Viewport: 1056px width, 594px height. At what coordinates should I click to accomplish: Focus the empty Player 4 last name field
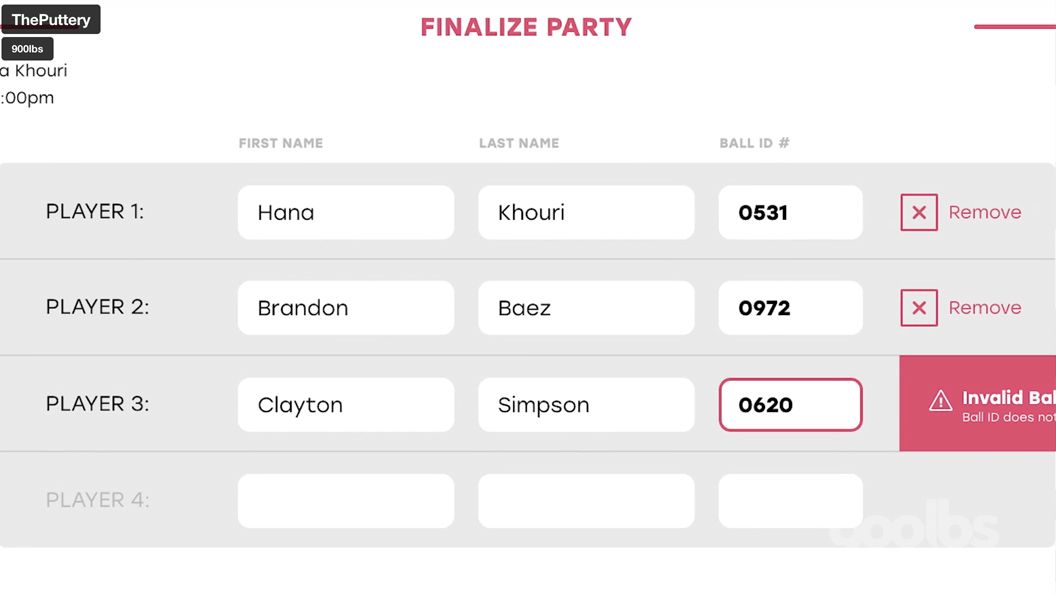point(586,500)
